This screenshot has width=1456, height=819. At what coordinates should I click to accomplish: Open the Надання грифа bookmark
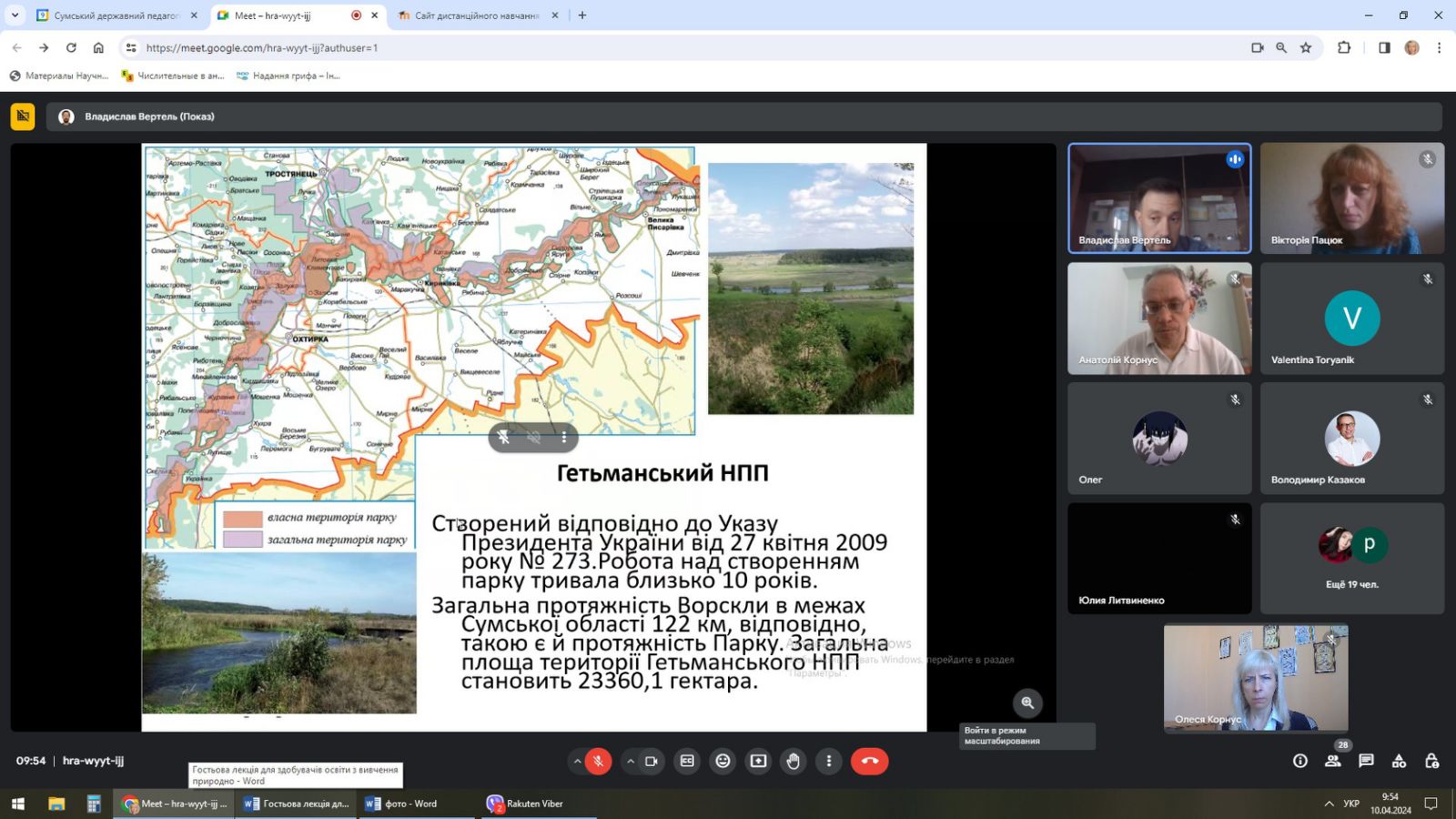coord(295,76)
